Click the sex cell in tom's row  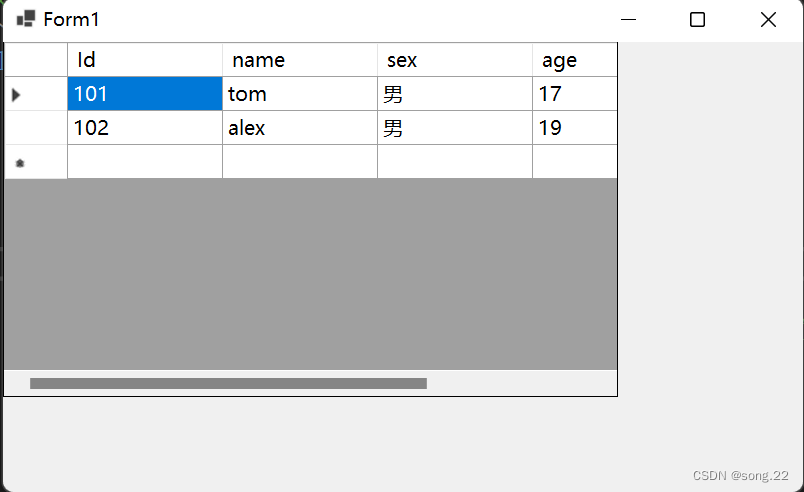click(x=455, y=94)
